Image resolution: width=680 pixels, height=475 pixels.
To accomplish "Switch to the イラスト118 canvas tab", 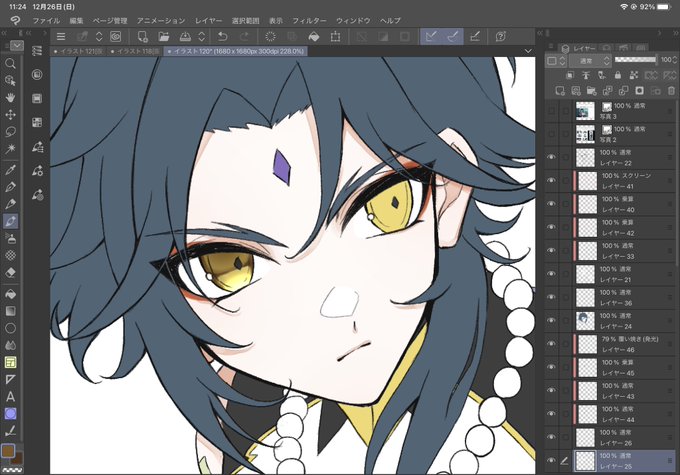I will coord(135,51).
